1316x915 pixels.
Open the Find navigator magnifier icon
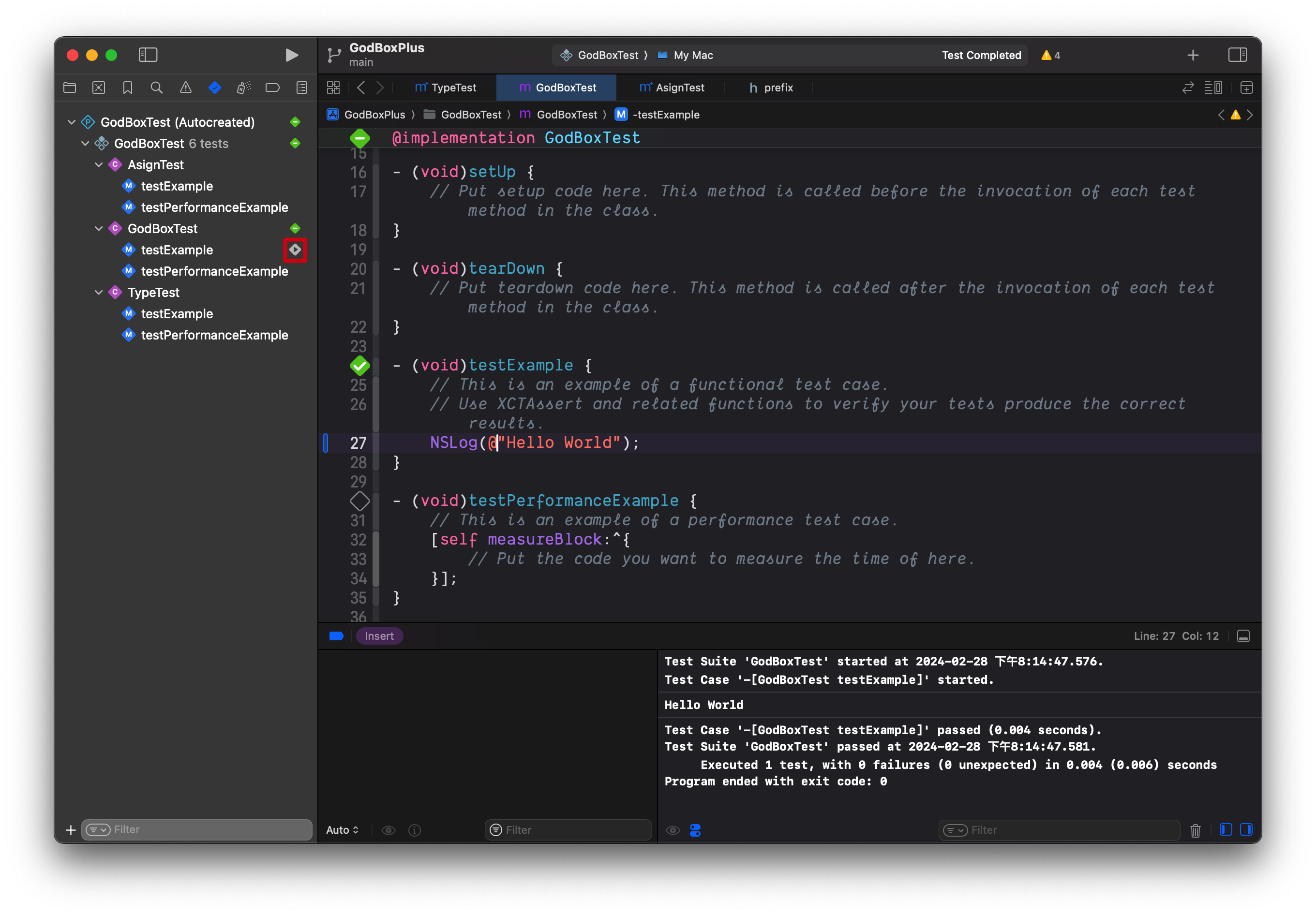pos(156,88)
